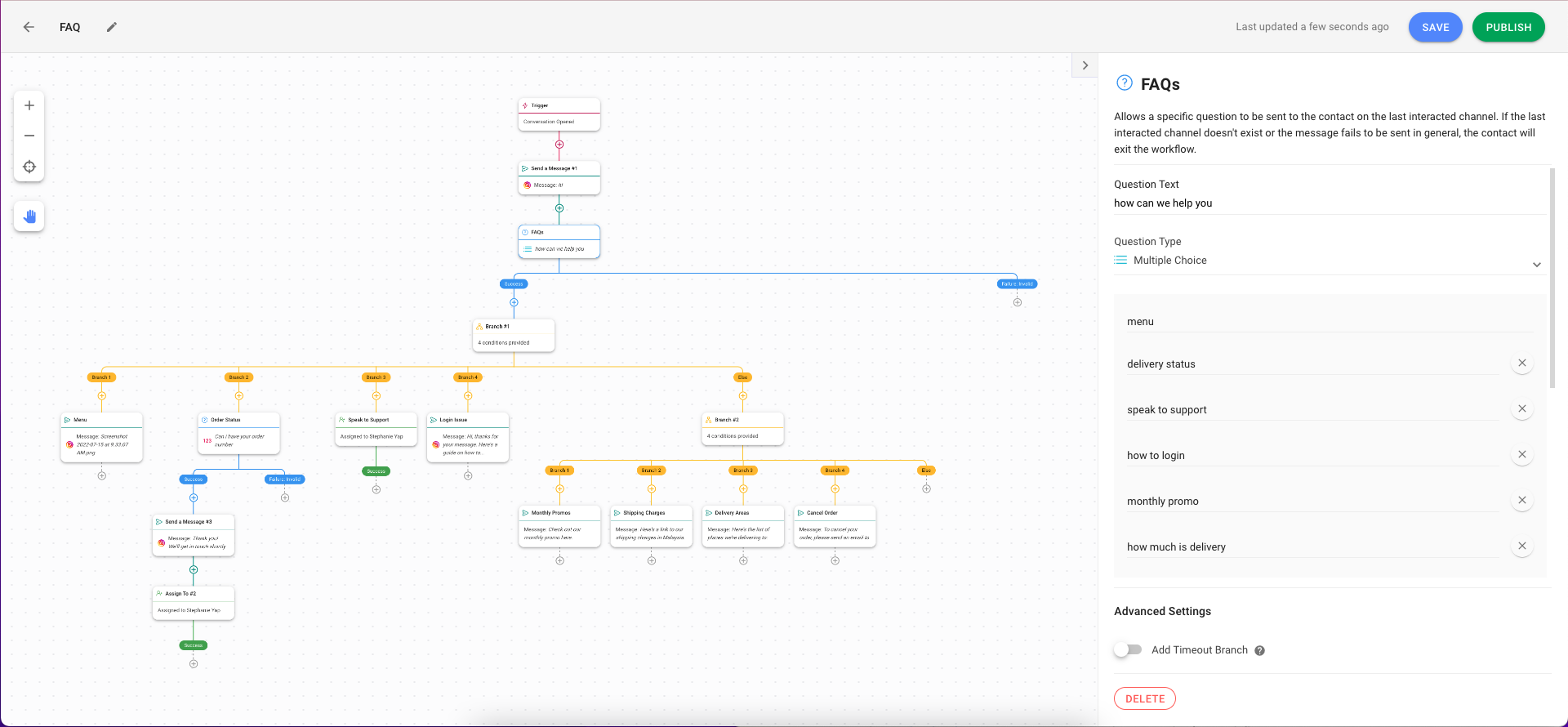Click the DELETE button

pyautogui.click(x=1144, y=698)
